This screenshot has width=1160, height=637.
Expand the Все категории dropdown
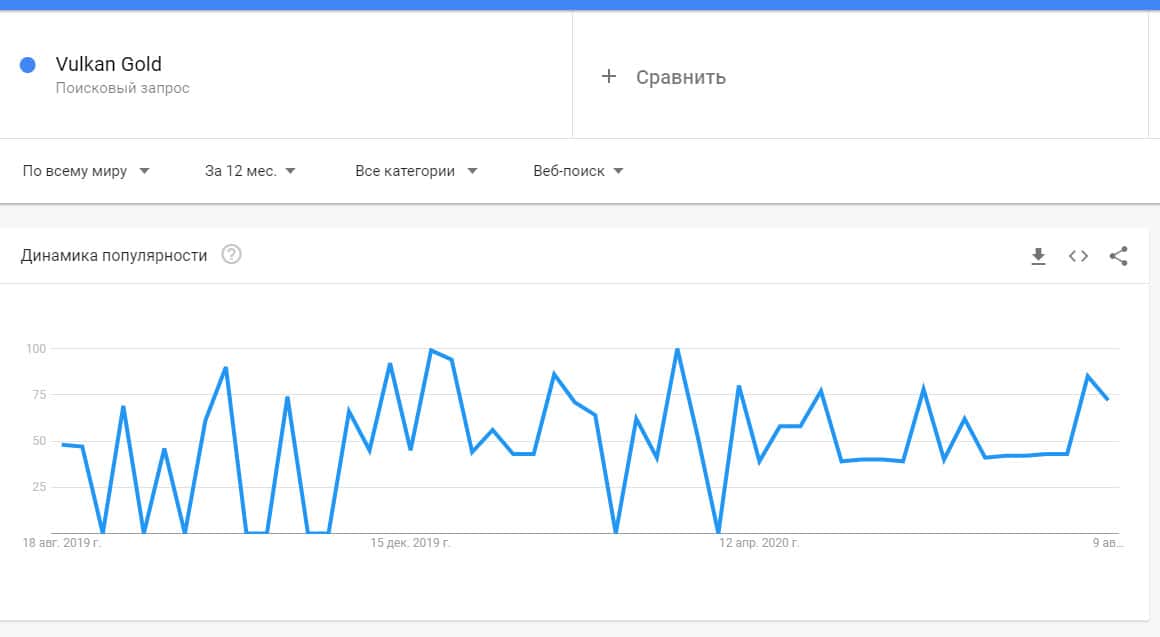tap(416, 171)
